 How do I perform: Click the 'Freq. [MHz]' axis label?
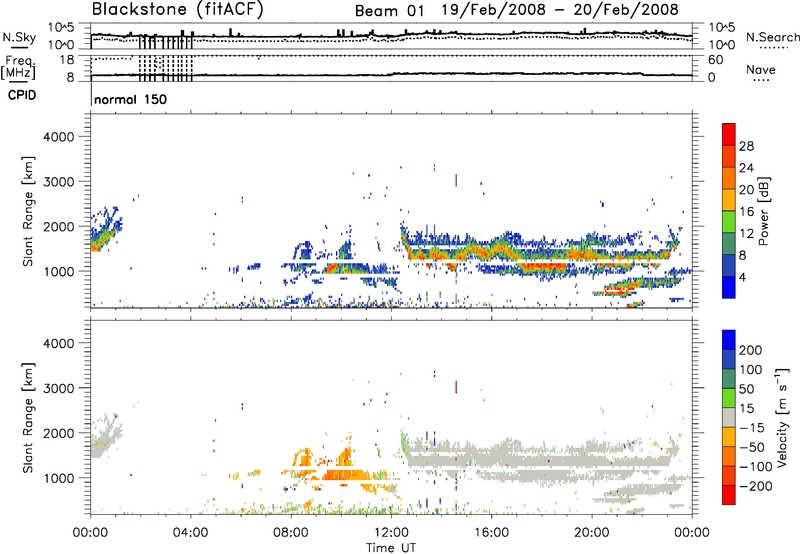19,67
